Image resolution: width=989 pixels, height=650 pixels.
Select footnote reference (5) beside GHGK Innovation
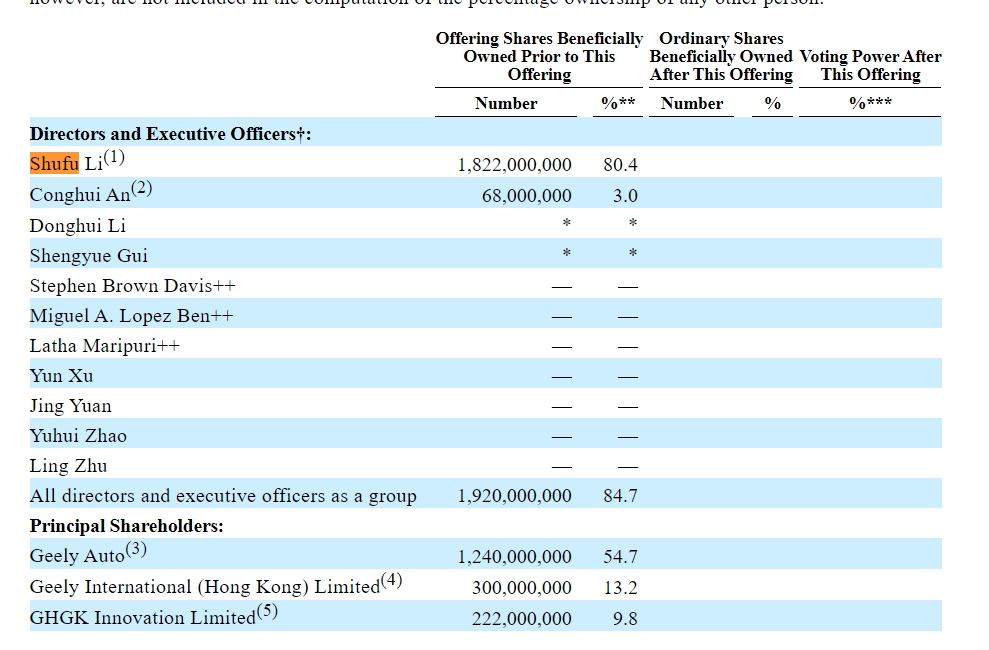pyautogui.click(x=267, y=611)
